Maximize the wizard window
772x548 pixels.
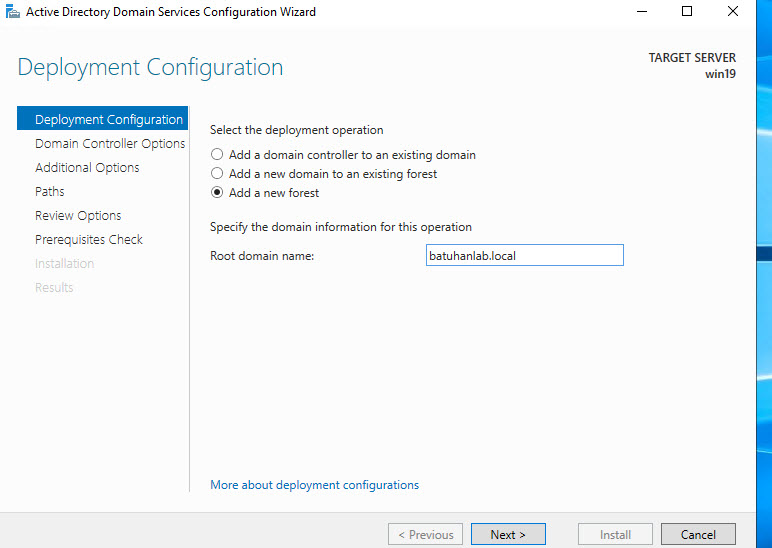pyautogui.click(x=687, y=12)
